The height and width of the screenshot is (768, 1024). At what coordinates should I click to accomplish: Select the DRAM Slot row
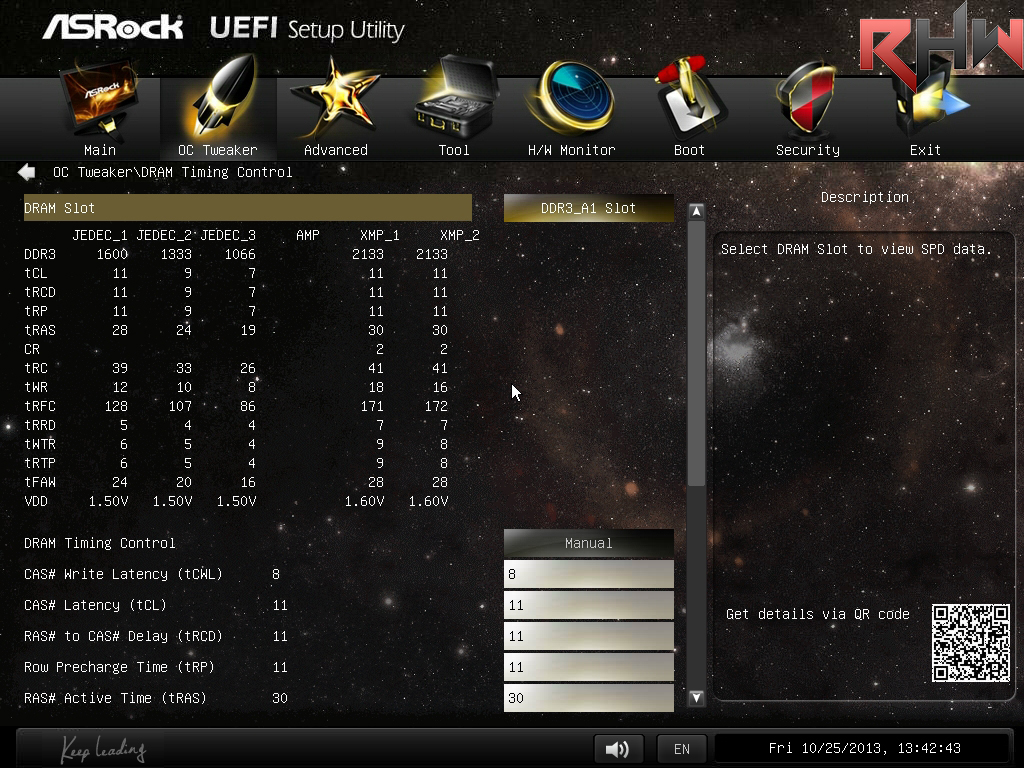(x=248, y=208)
